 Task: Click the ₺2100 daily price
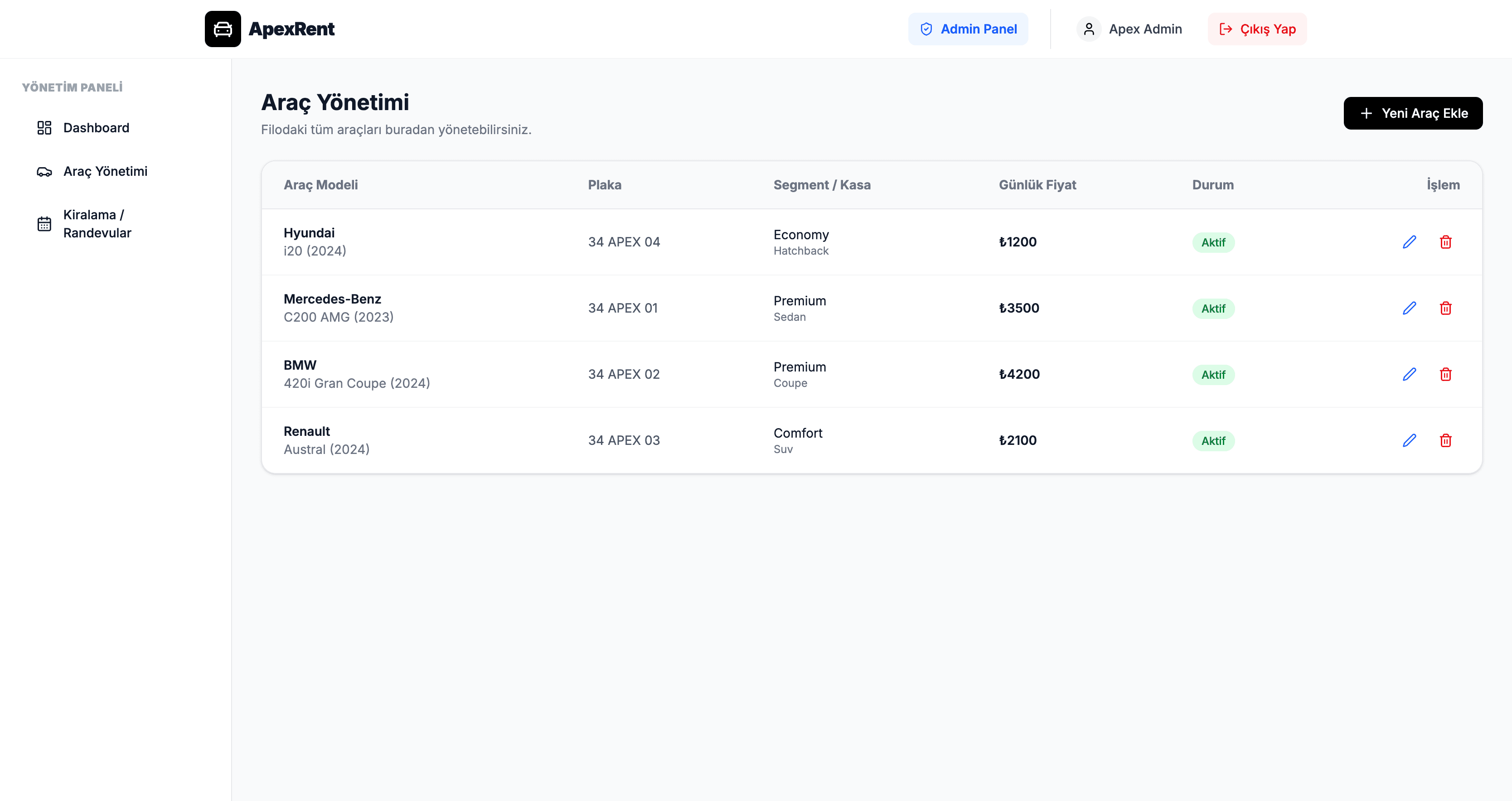pyautogui.click(x=1018, y=440)
